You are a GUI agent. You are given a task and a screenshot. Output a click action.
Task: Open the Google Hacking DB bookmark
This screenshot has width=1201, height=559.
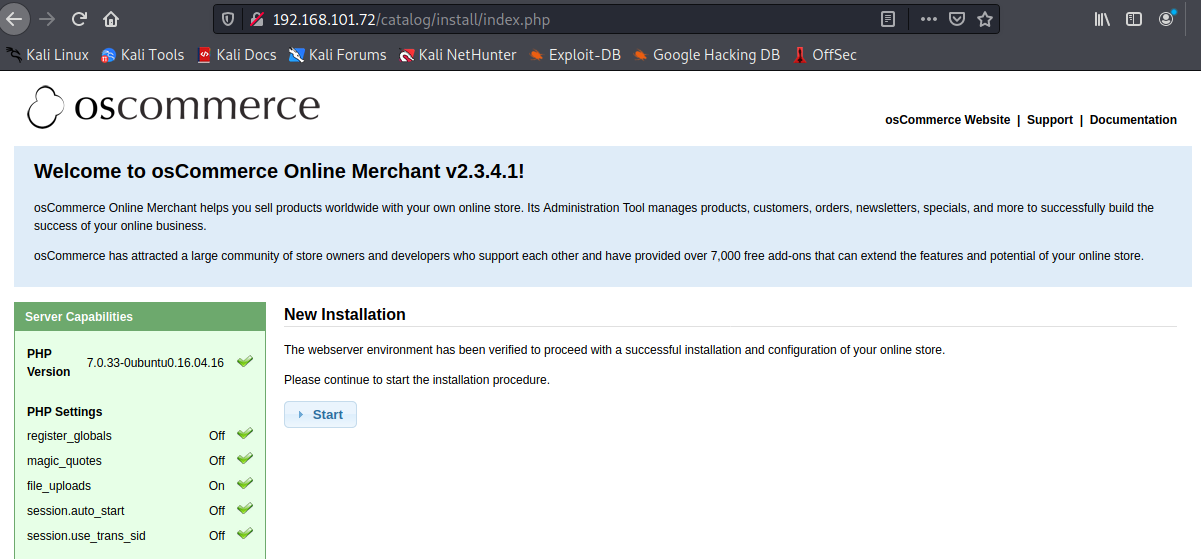706,55
